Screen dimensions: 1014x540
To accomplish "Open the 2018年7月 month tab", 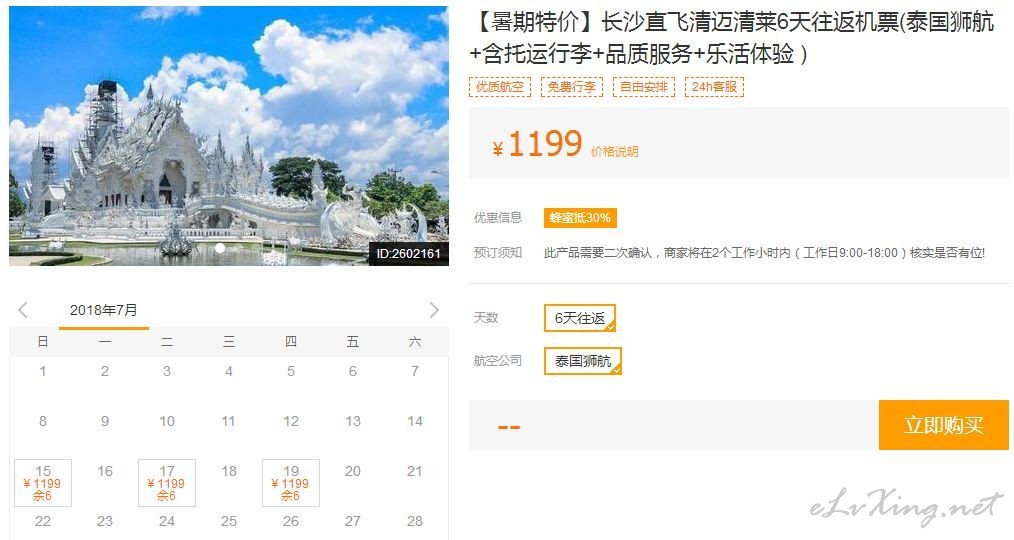I will (x=103, y=310).
